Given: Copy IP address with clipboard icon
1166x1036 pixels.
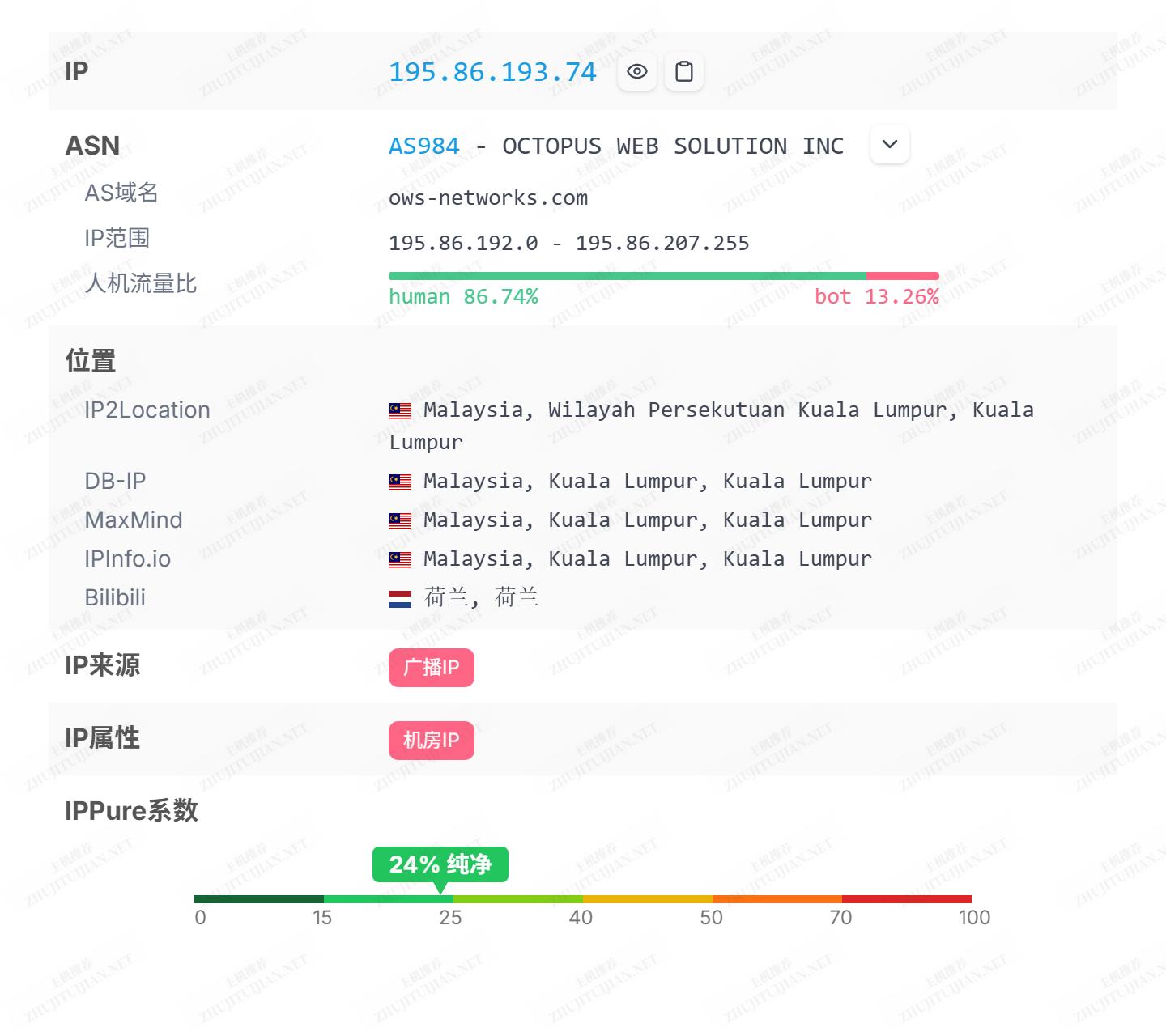Looking at the screenshot, I should pyautogui.click(x=684, y=72).
